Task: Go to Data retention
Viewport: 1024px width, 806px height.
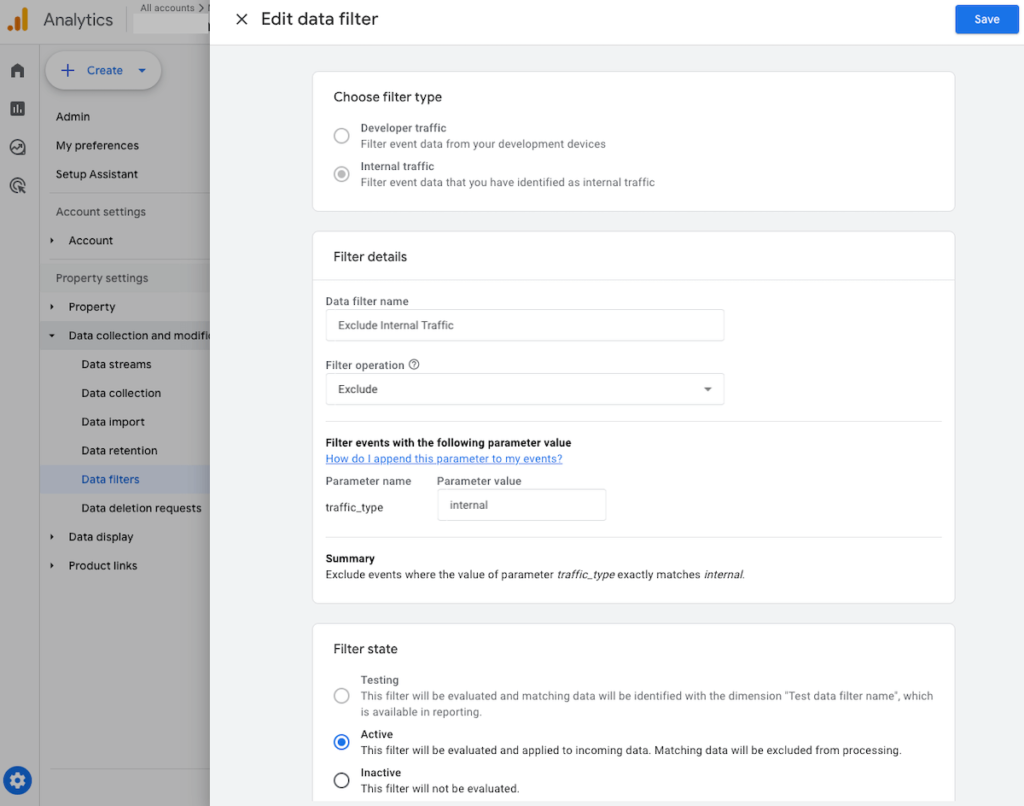Action: pos(120,451)
